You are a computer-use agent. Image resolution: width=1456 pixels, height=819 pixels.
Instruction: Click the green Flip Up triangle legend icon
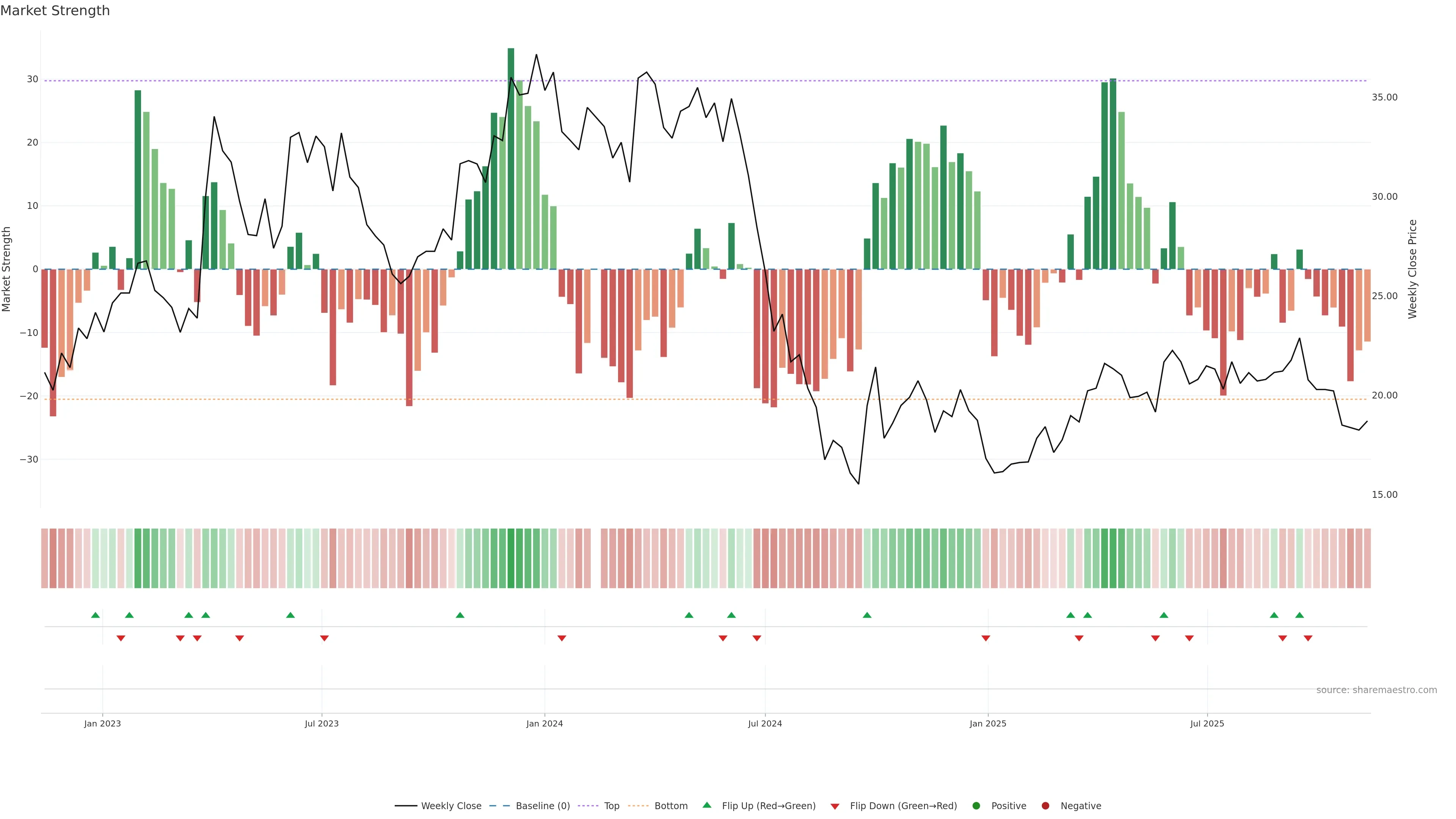click(x=706, y=805)
